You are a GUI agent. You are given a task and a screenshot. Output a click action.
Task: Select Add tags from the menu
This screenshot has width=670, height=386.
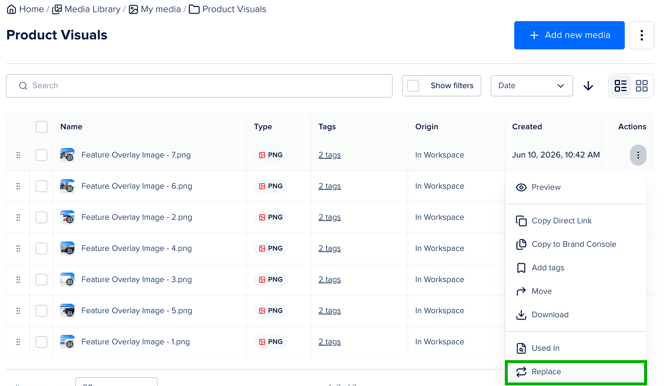click(x=576, y=268)
